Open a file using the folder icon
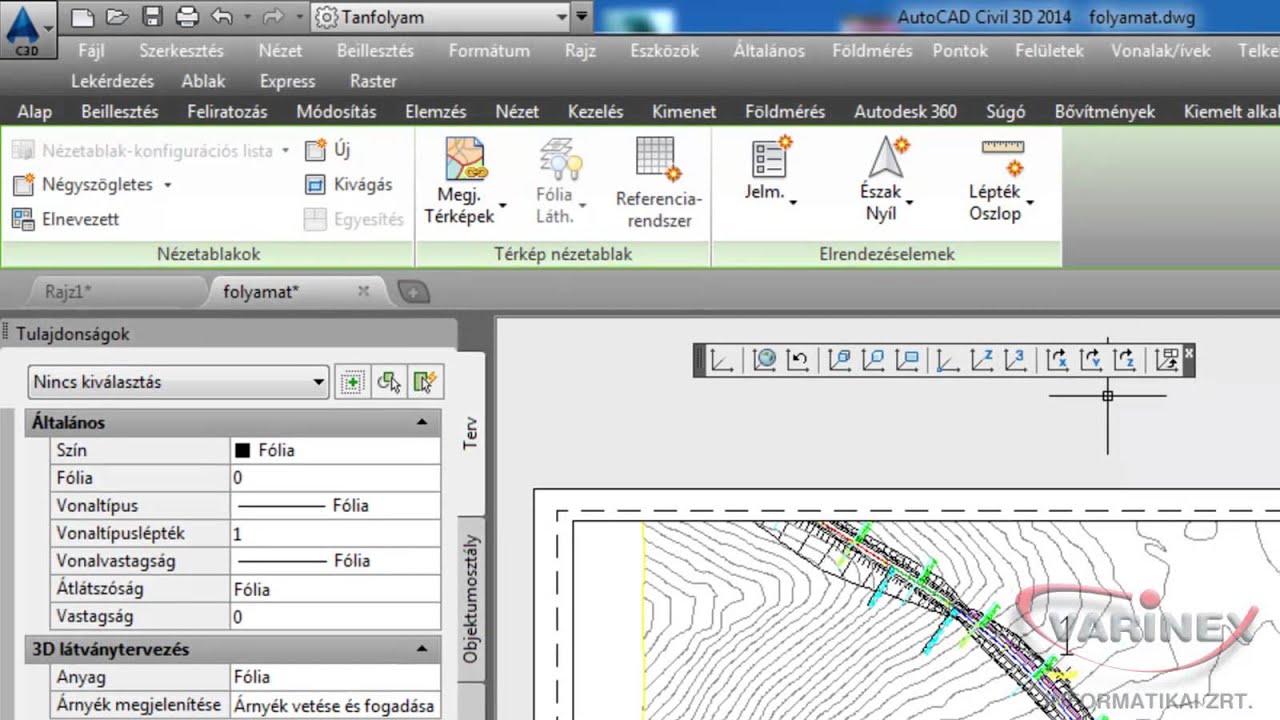 click(x=117, y=17)
